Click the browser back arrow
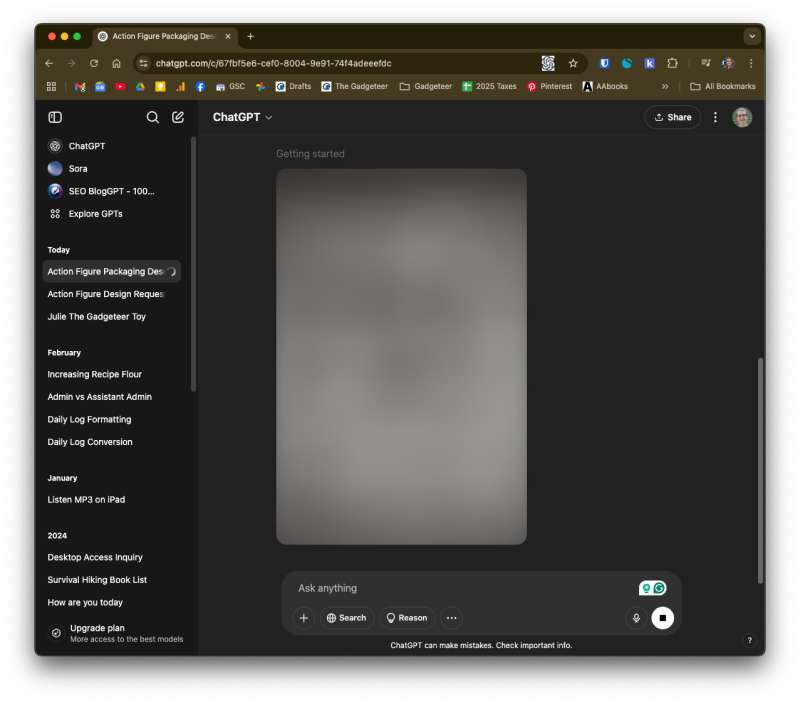 49,63
